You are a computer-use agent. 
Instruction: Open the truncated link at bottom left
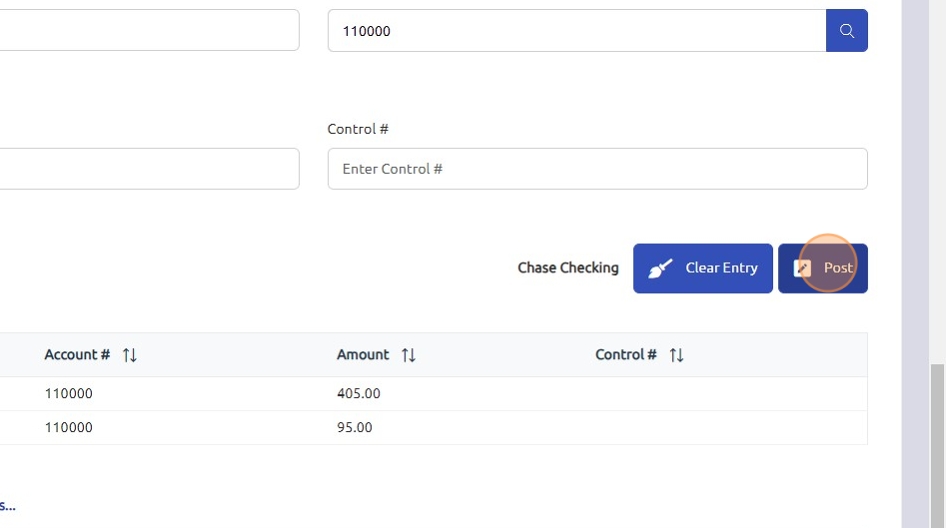click(8, 506)
